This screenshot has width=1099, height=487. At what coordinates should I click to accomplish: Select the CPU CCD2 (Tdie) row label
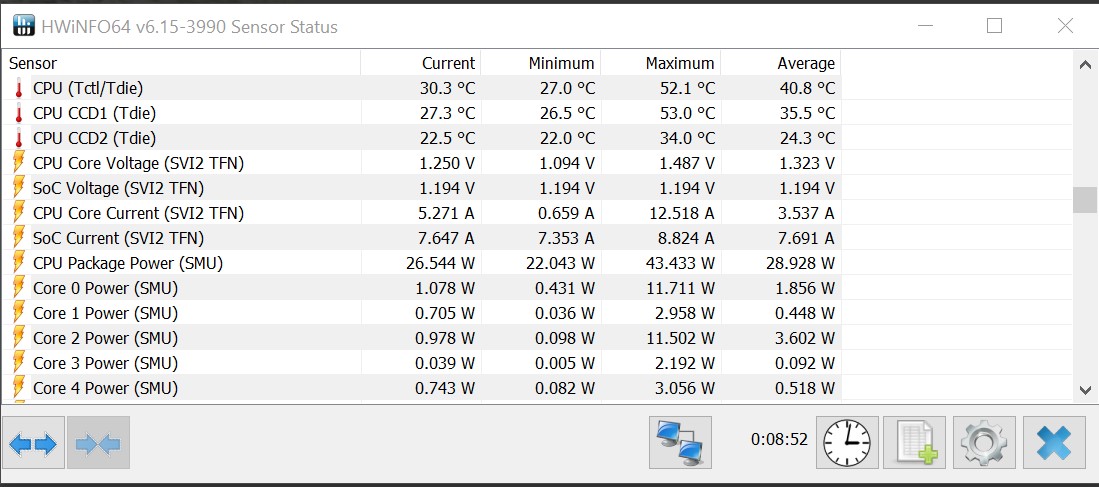[95, 138]
